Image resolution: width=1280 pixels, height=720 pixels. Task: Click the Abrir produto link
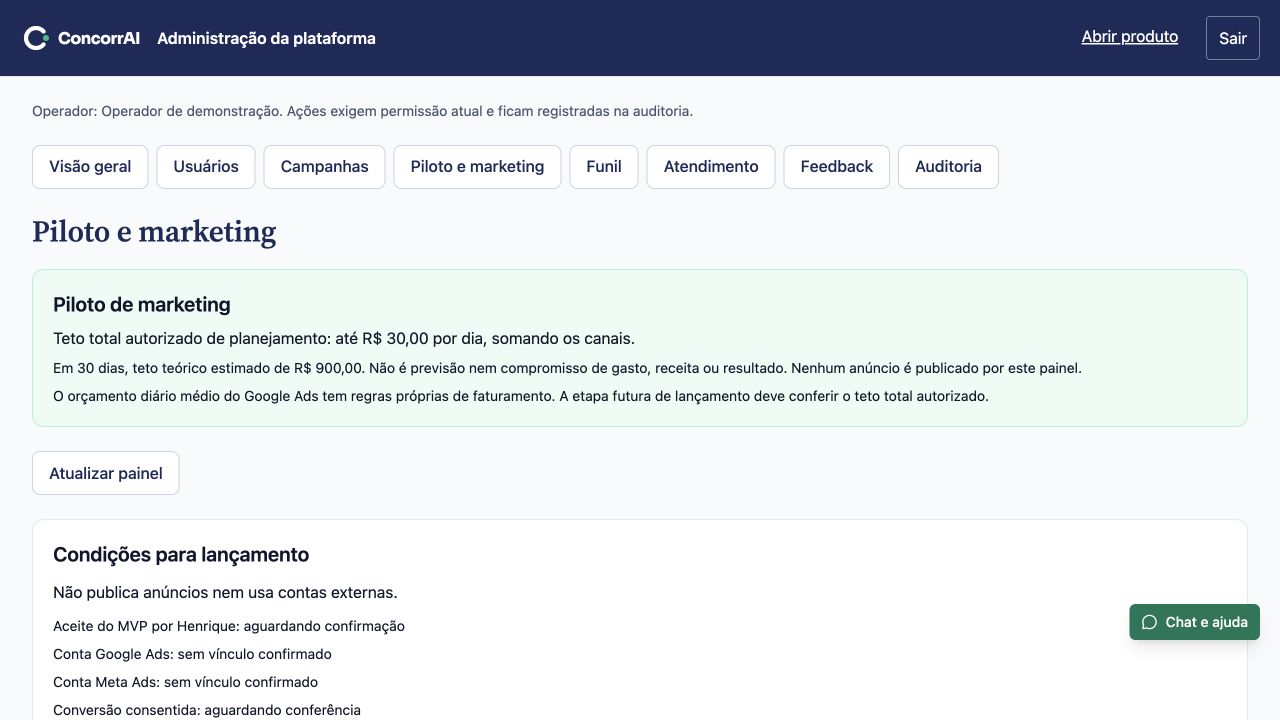coord(1130,37)
